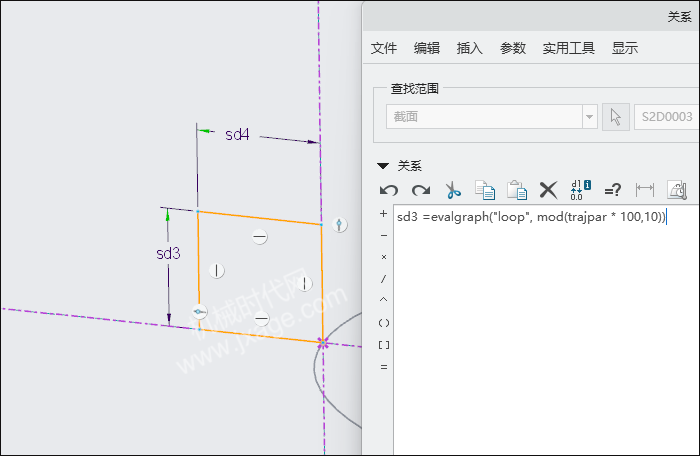
Task: Collapse the 关系 section triangle
Action: [383, 166]
